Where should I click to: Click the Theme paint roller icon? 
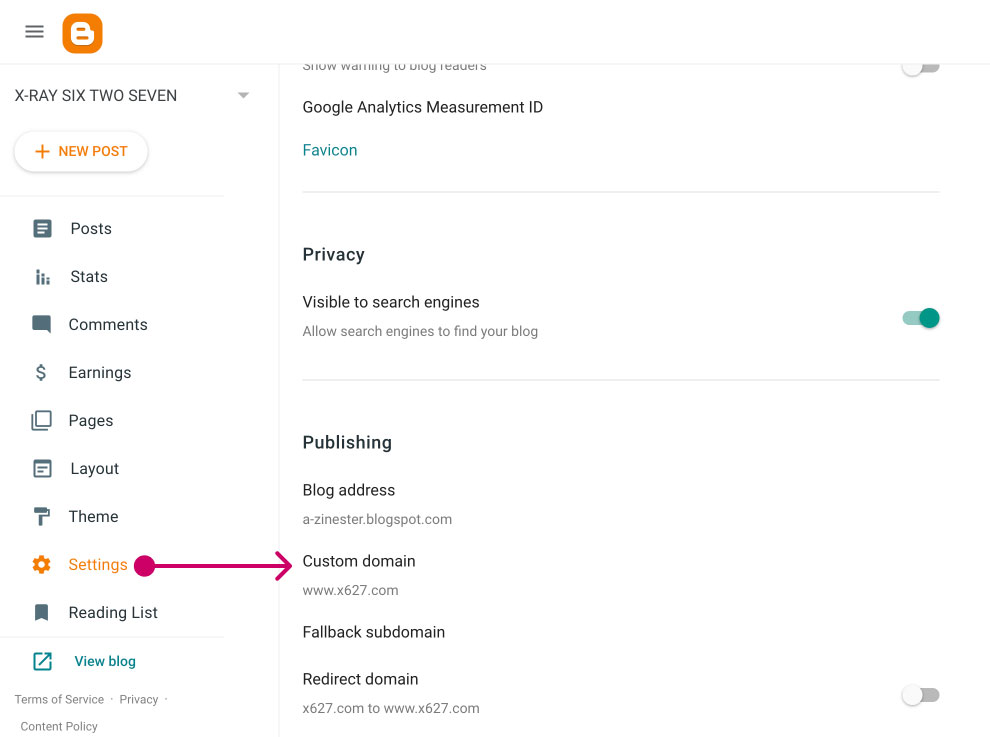[42, 517]
